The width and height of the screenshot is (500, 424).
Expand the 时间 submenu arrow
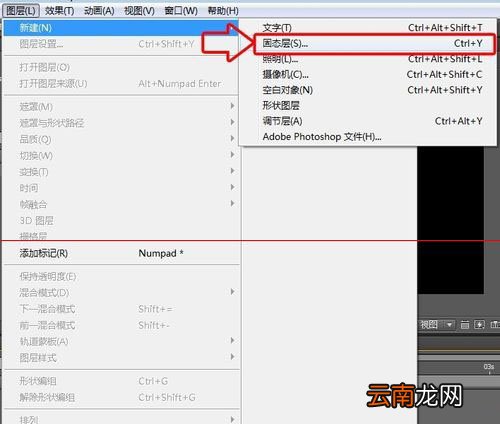click(232, 187)
